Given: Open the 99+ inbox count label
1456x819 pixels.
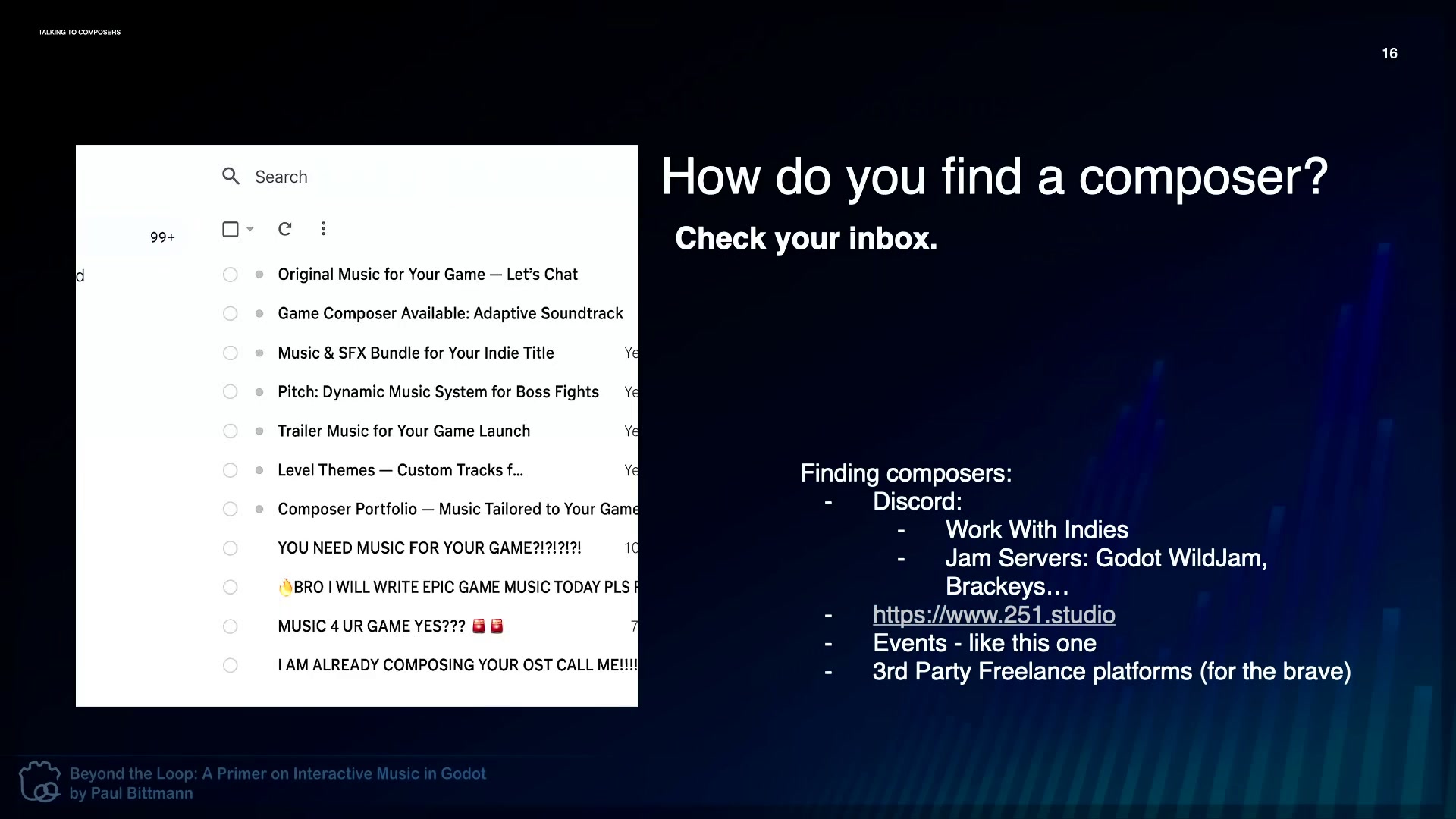Looking at the screenshot, I should (162, 237).
